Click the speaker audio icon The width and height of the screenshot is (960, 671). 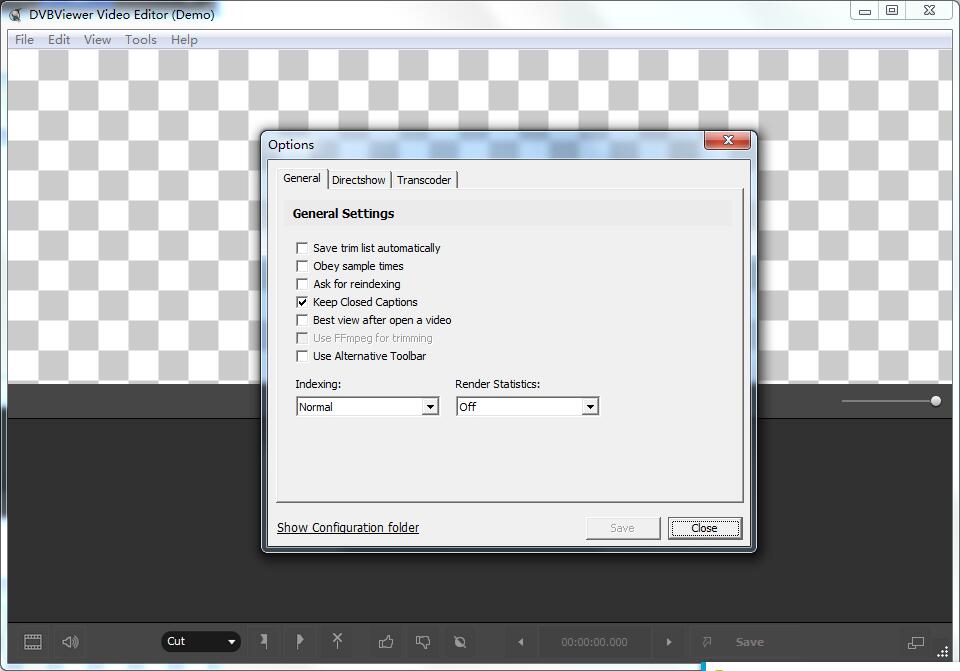pos(69,642)
